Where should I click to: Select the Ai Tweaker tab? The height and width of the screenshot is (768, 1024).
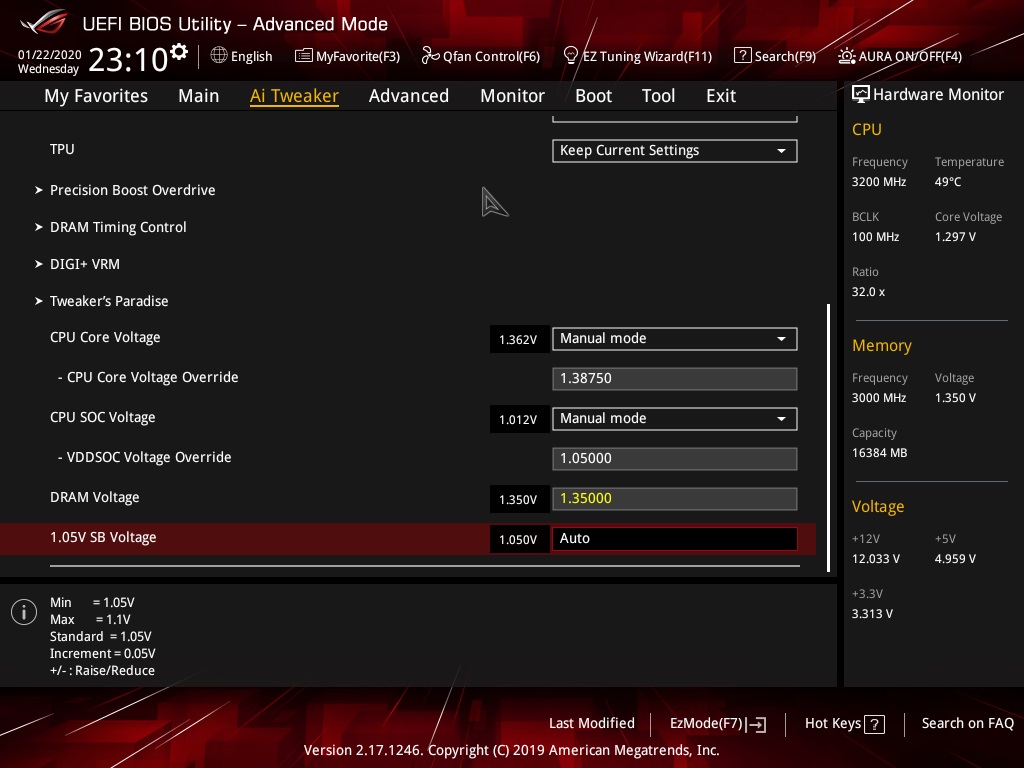294,96
